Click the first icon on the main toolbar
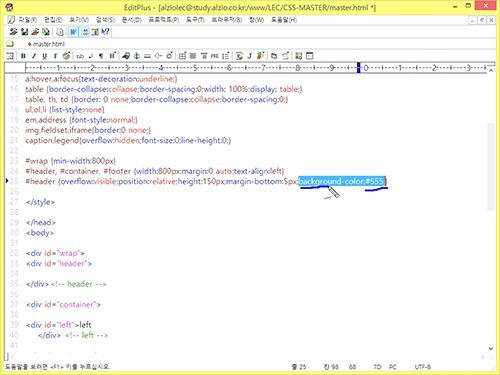Viewport: 500px width, 375px height. click(x=13, y=32)
